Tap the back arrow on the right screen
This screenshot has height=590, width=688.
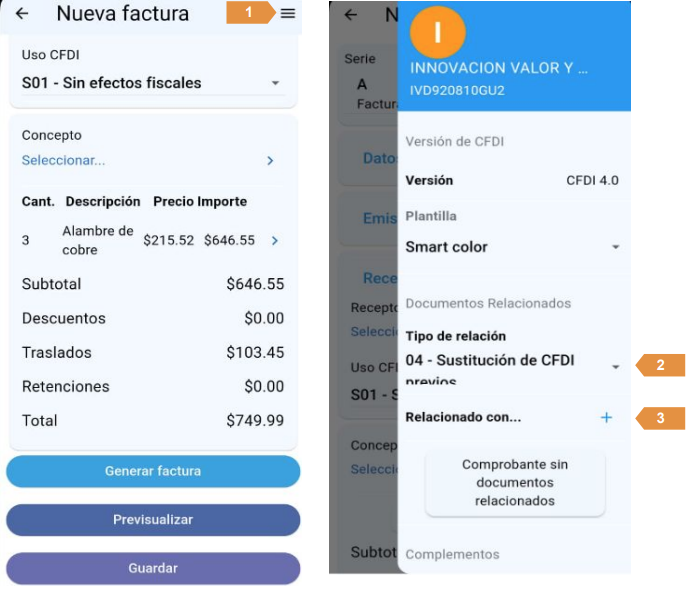tap(350, 14)
